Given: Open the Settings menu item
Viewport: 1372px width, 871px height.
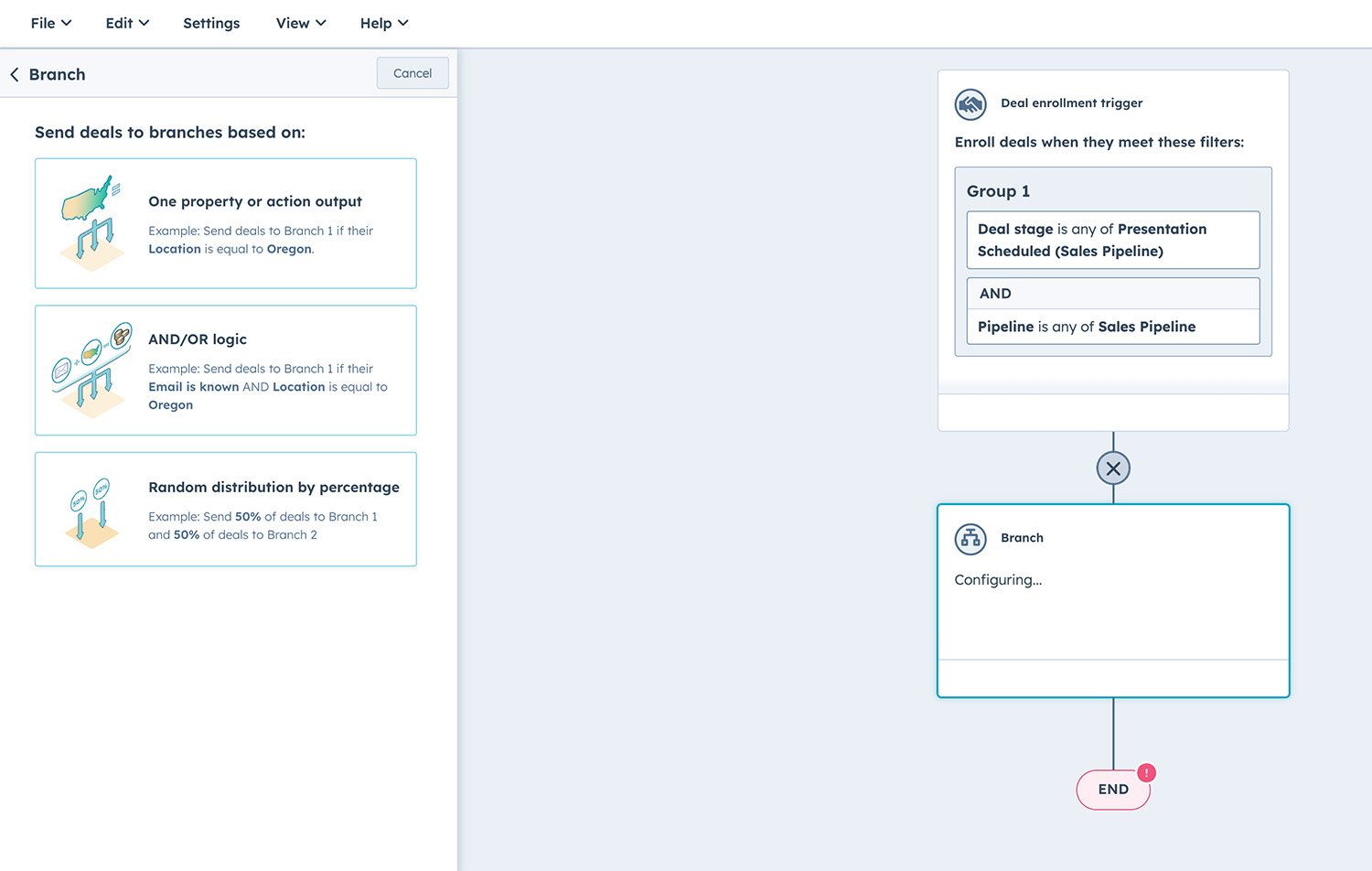Looking at the screenshot, I should pyautogui.click(x=211, y=23).
